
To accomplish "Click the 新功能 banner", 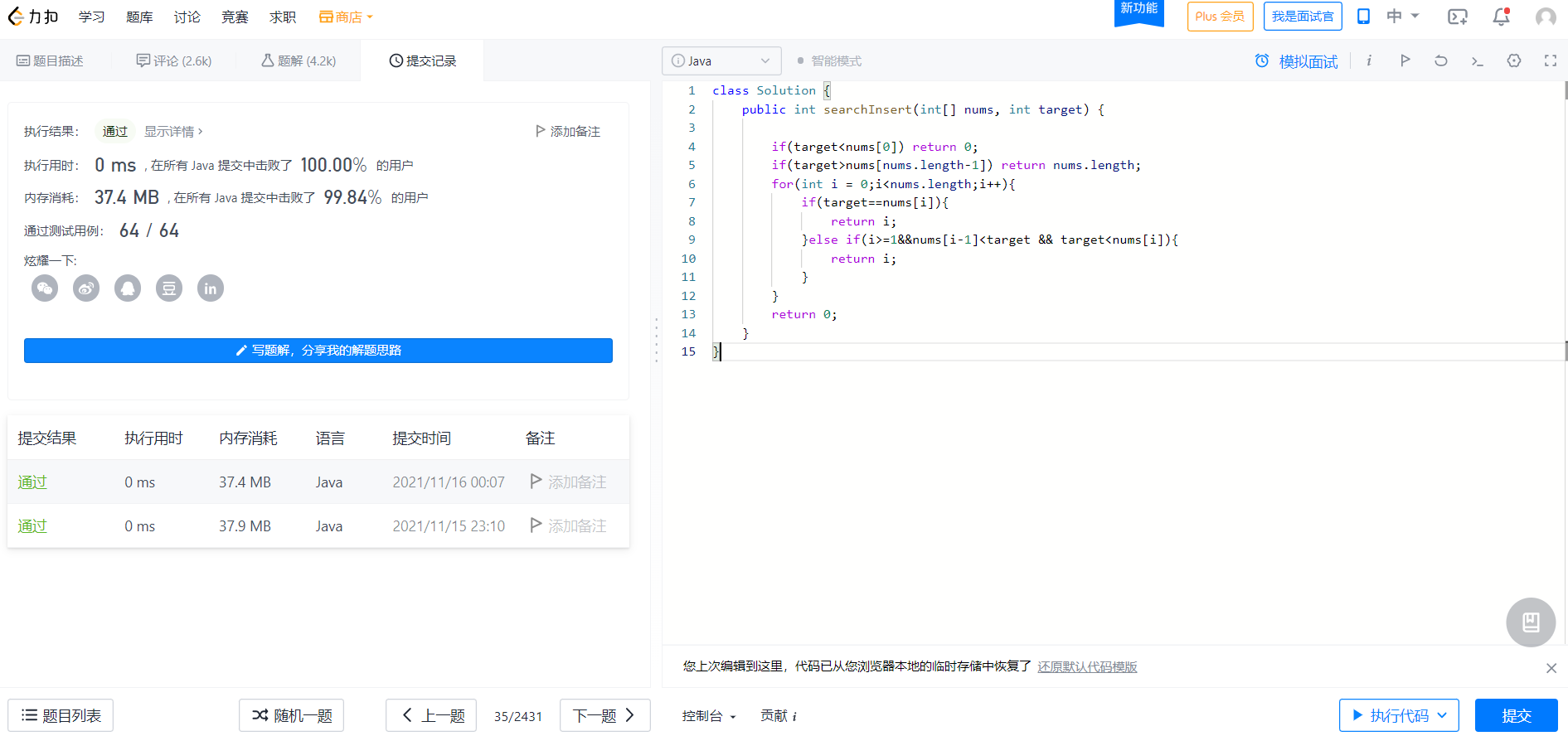I will (x=1138, y=12).
